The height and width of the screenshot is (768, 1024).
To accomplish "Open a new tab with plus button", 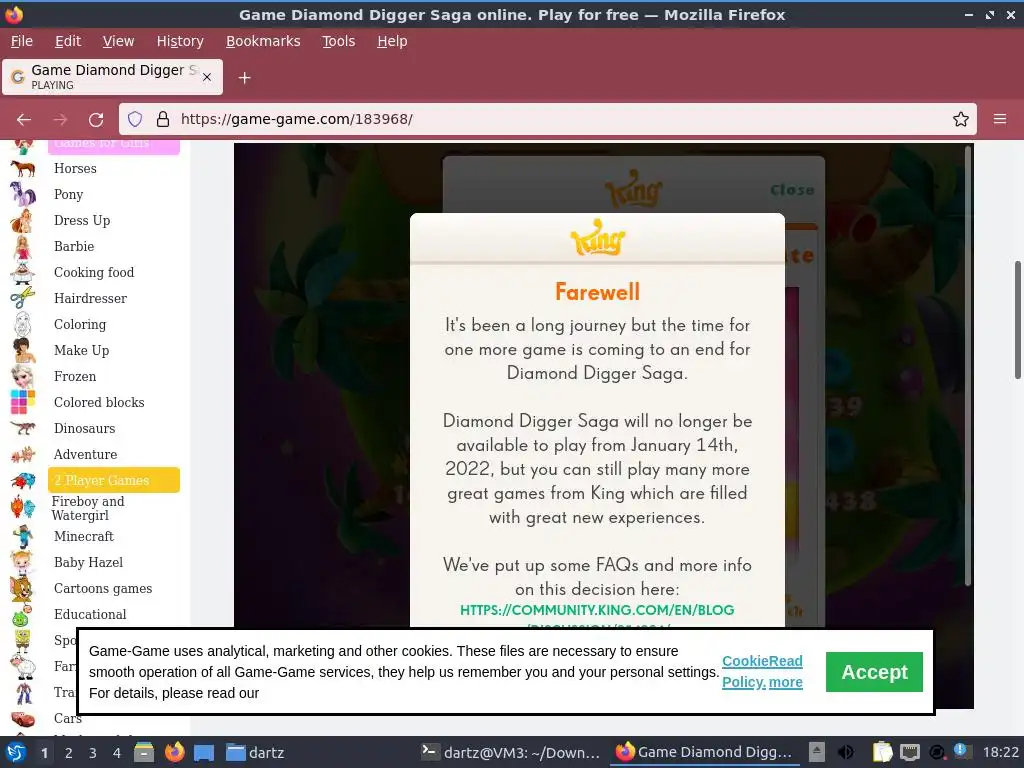I will (244, 78).
